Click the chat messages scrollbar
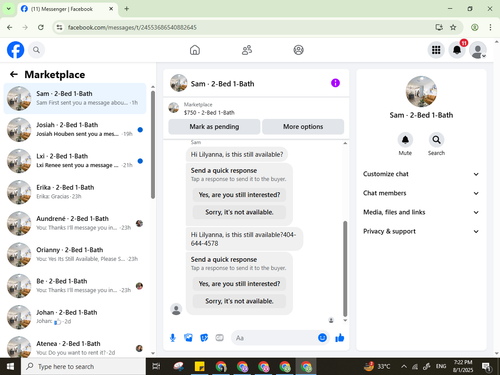Image resolution: width=500 pixels, height=375 pixels. point(345,268)
